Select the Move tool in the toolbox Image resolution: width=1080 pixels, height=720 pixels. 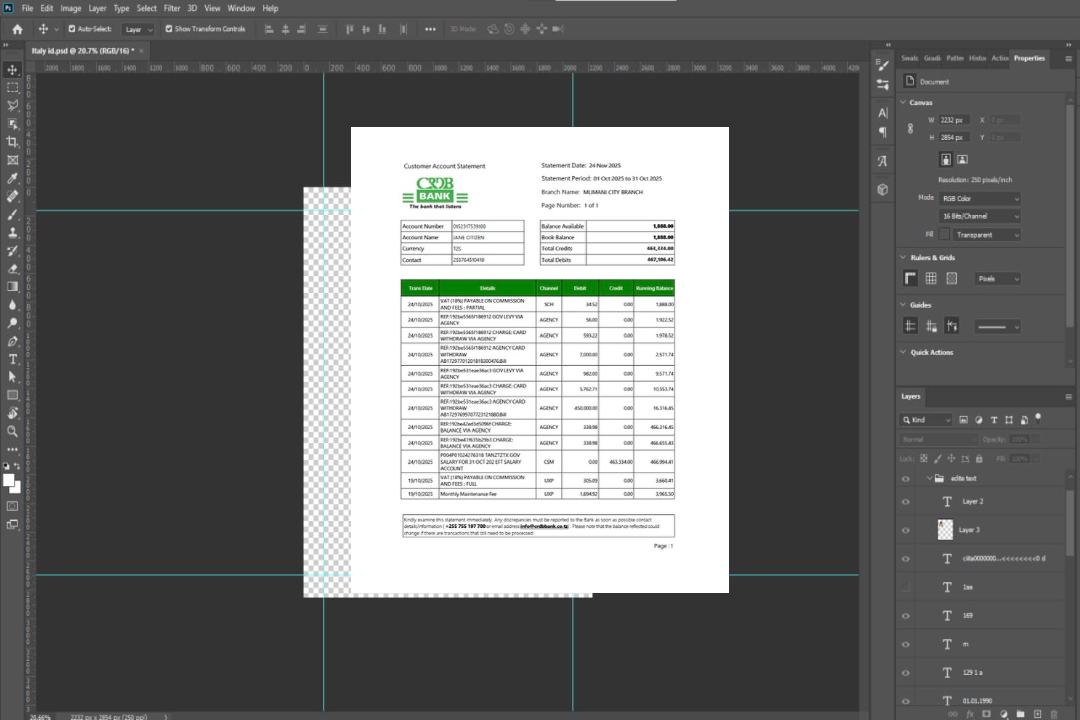point(12,70)
